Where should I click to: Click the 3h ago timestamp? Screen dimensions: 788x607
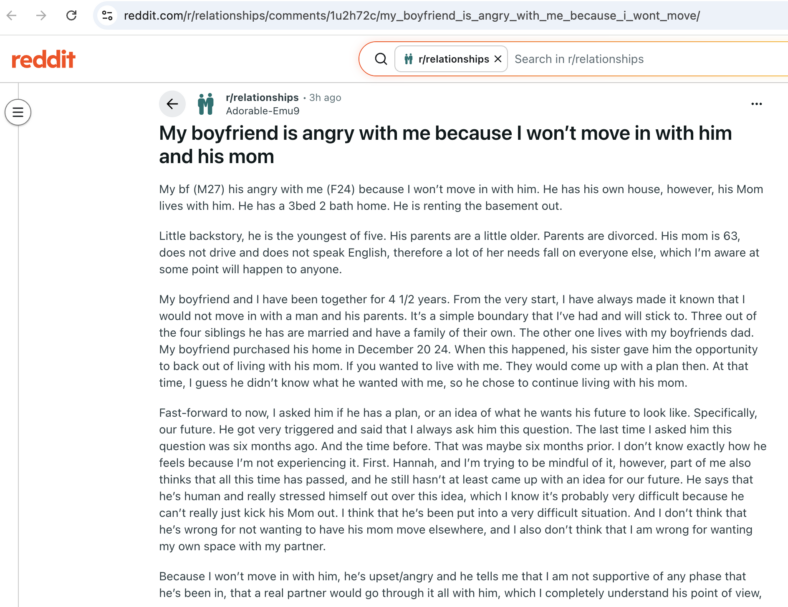pos(325,97)
